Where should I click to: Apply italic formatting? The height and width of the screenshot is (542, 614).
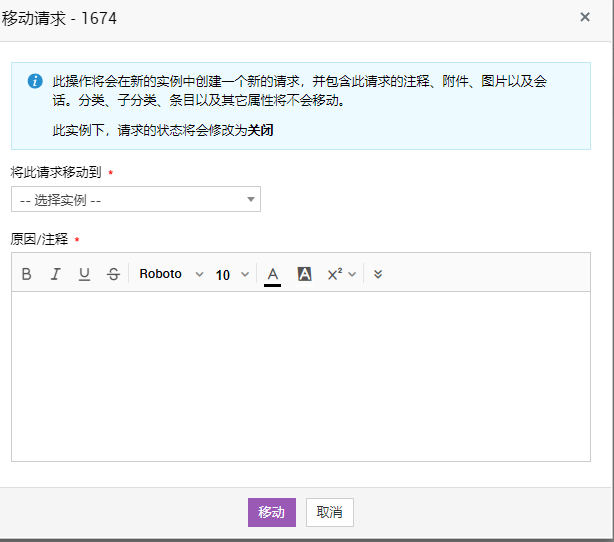click(56, 274)
